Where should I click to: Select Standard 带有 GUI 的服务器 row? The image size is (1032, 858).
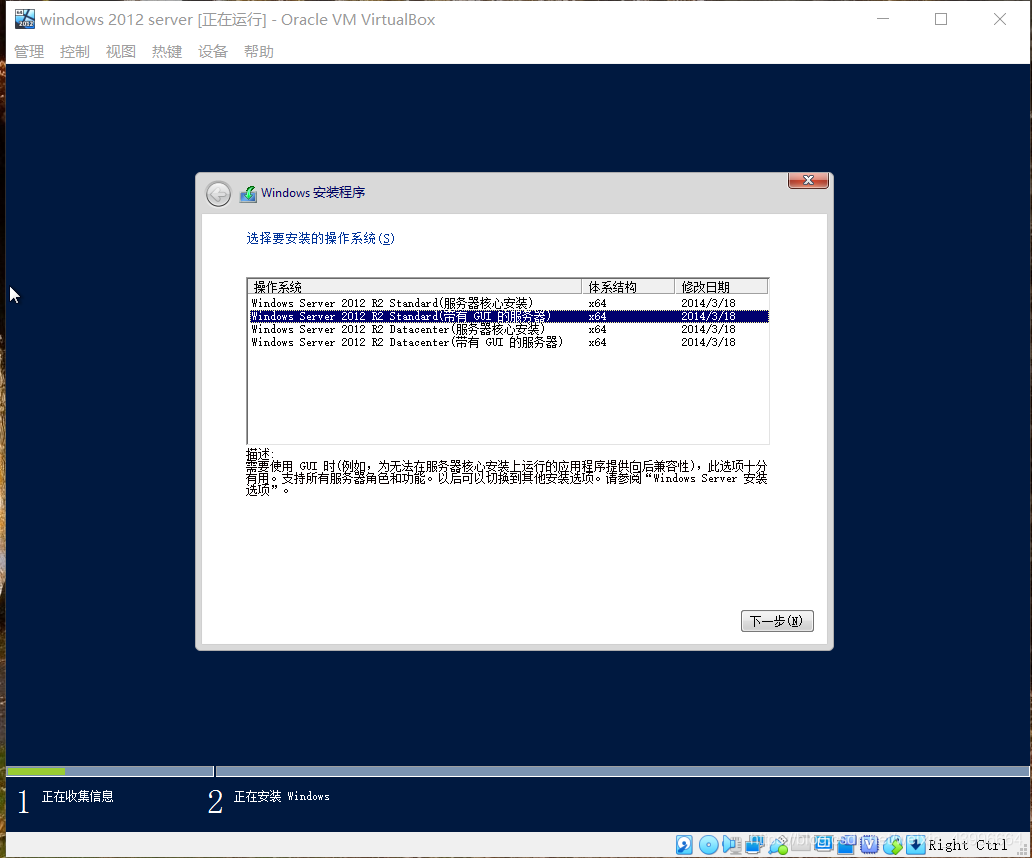click(508, 316)
